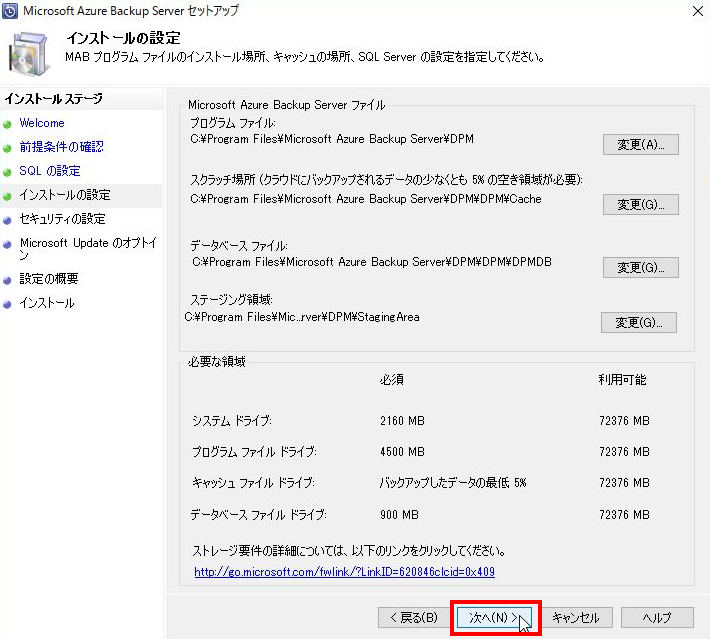The image size is (710, 639).
Task: Change database files DPMDB path 変更(G)
Action: (641, 267)
